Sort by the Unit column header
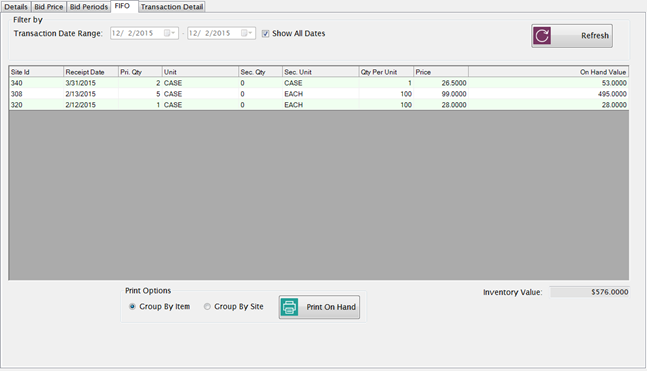The image size is (647, 371). (200, 72)
